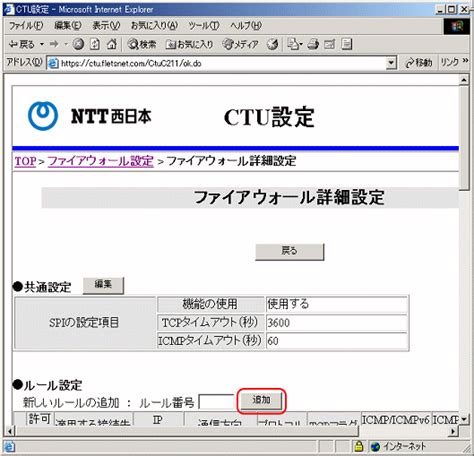
Task: Open the back button history dropdown arrow
Action: 42,44
